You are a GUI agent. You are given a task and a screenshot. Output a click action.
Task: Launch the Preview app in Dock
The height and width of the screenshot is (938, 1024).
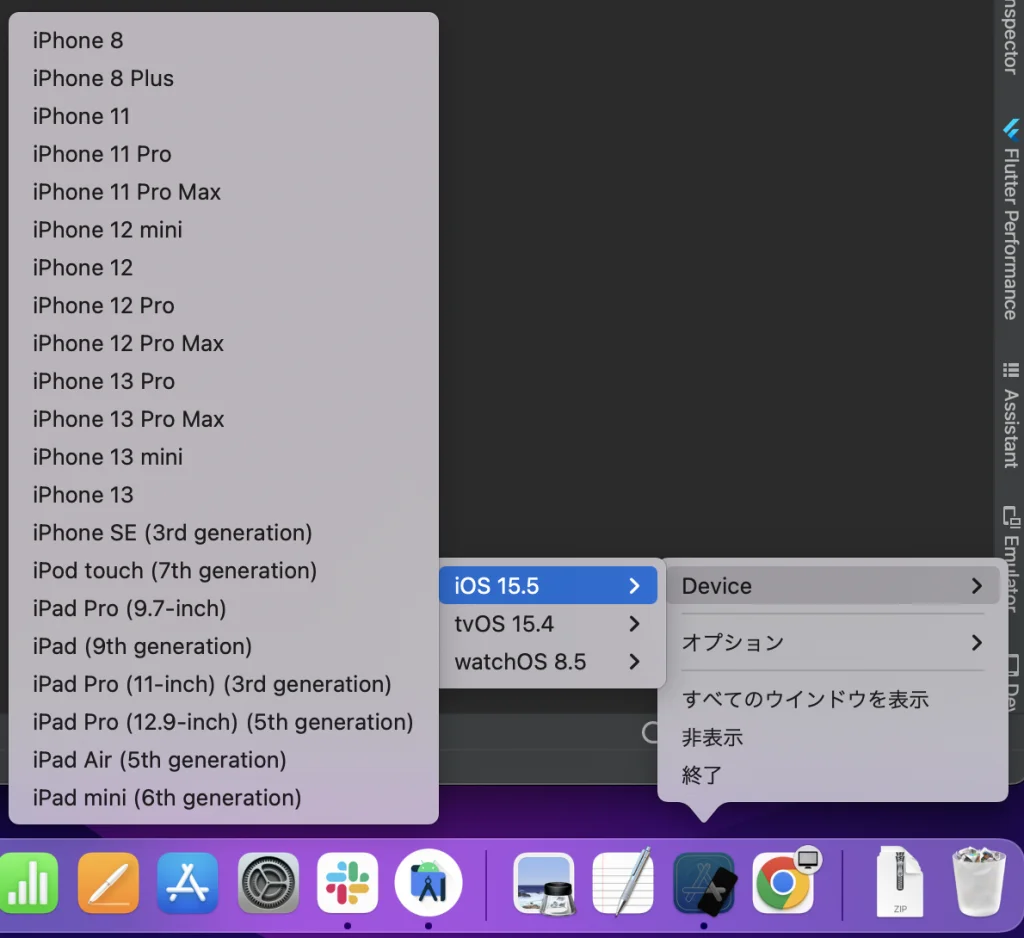(x=543, y=882)
